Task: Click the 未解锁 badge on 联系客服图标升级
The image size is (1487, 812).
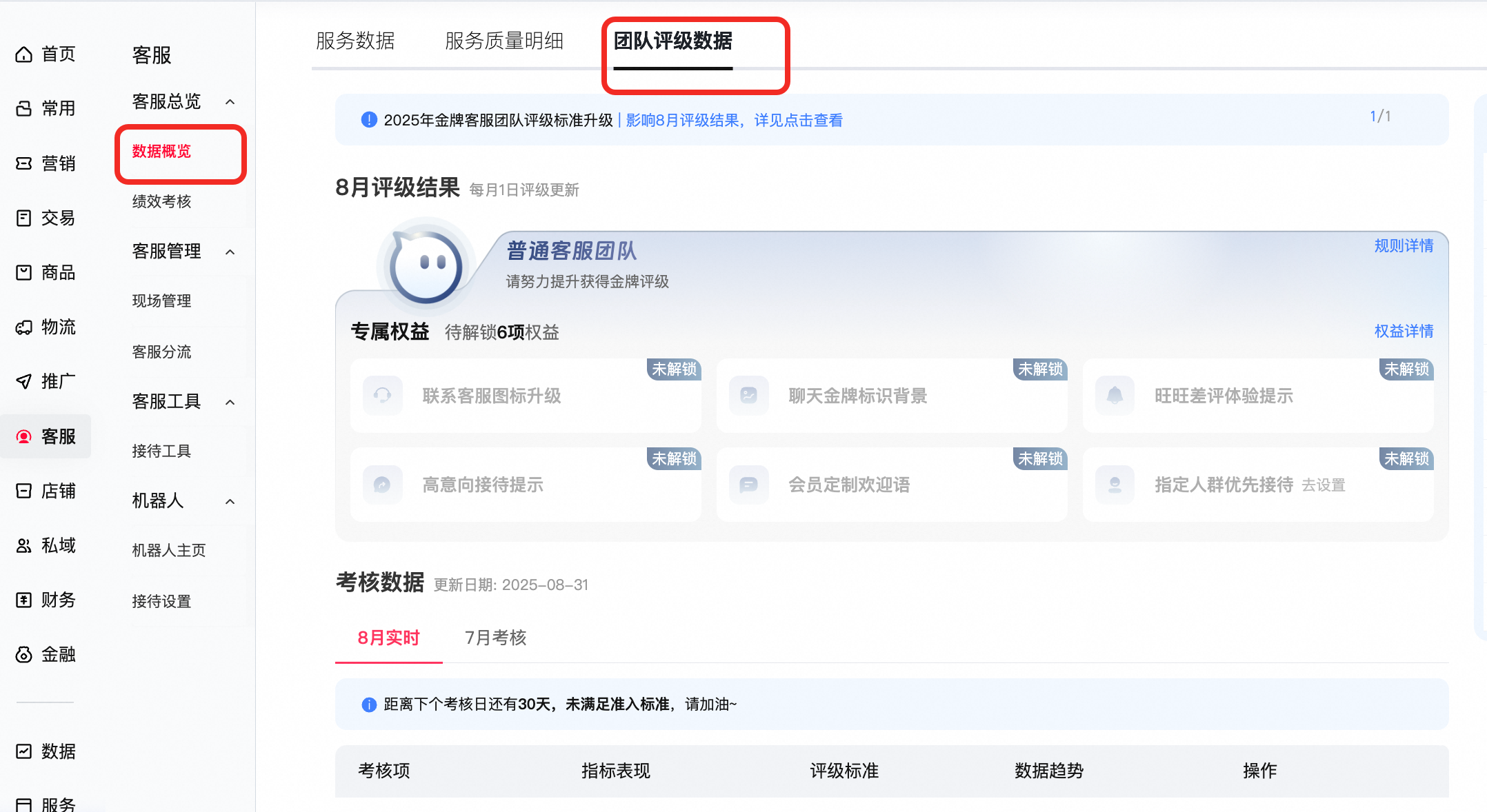Action: (675, 369)
